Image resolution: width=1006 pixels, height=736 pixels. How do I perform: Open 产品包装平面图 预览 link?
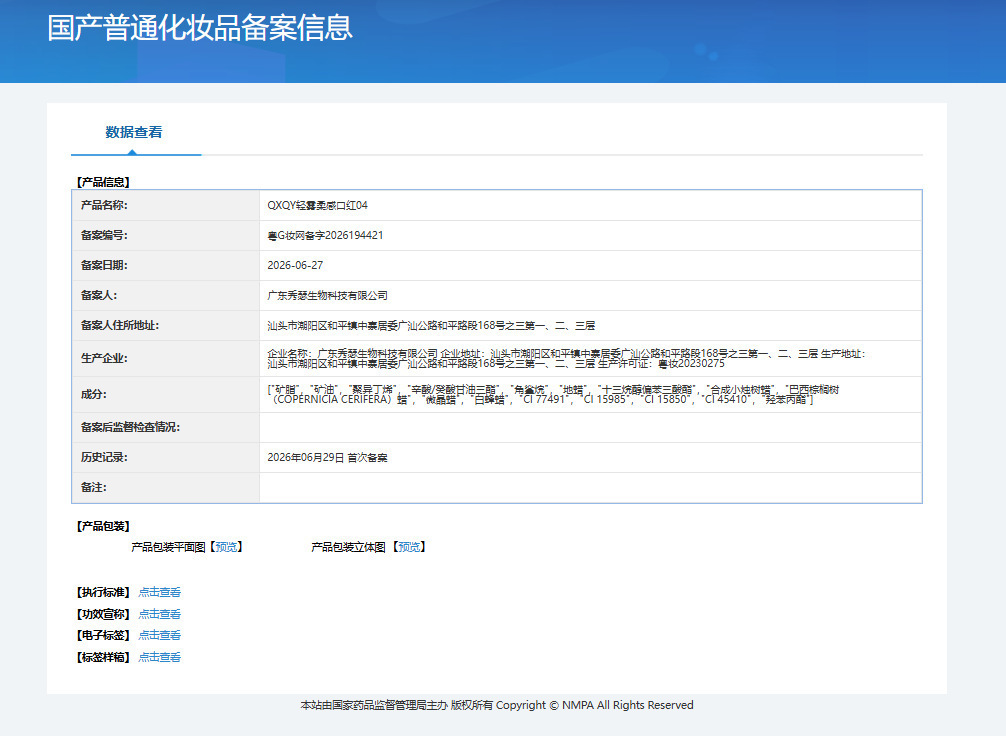tap(226, 547)
